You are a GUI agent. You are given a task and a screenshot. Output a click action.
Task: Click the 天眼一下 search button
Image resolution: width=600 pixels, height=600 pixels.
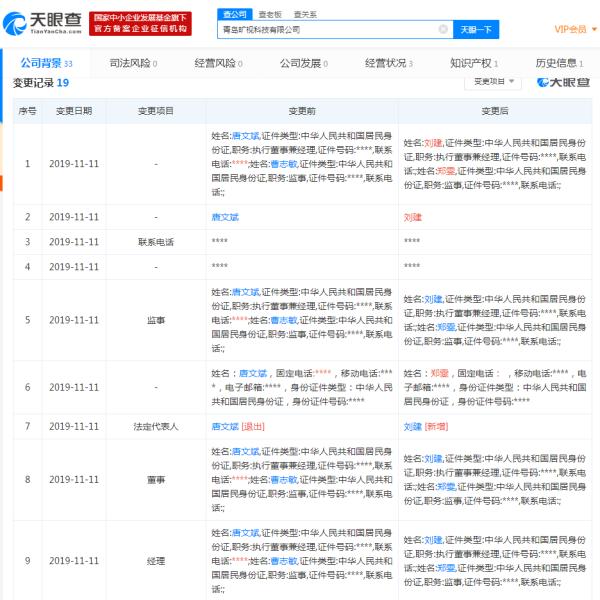tap(476, 29)
